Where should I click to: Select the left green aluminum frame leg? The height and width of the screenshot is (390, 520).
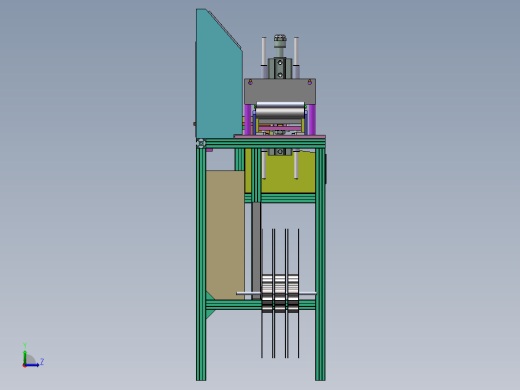click(201, 263)
